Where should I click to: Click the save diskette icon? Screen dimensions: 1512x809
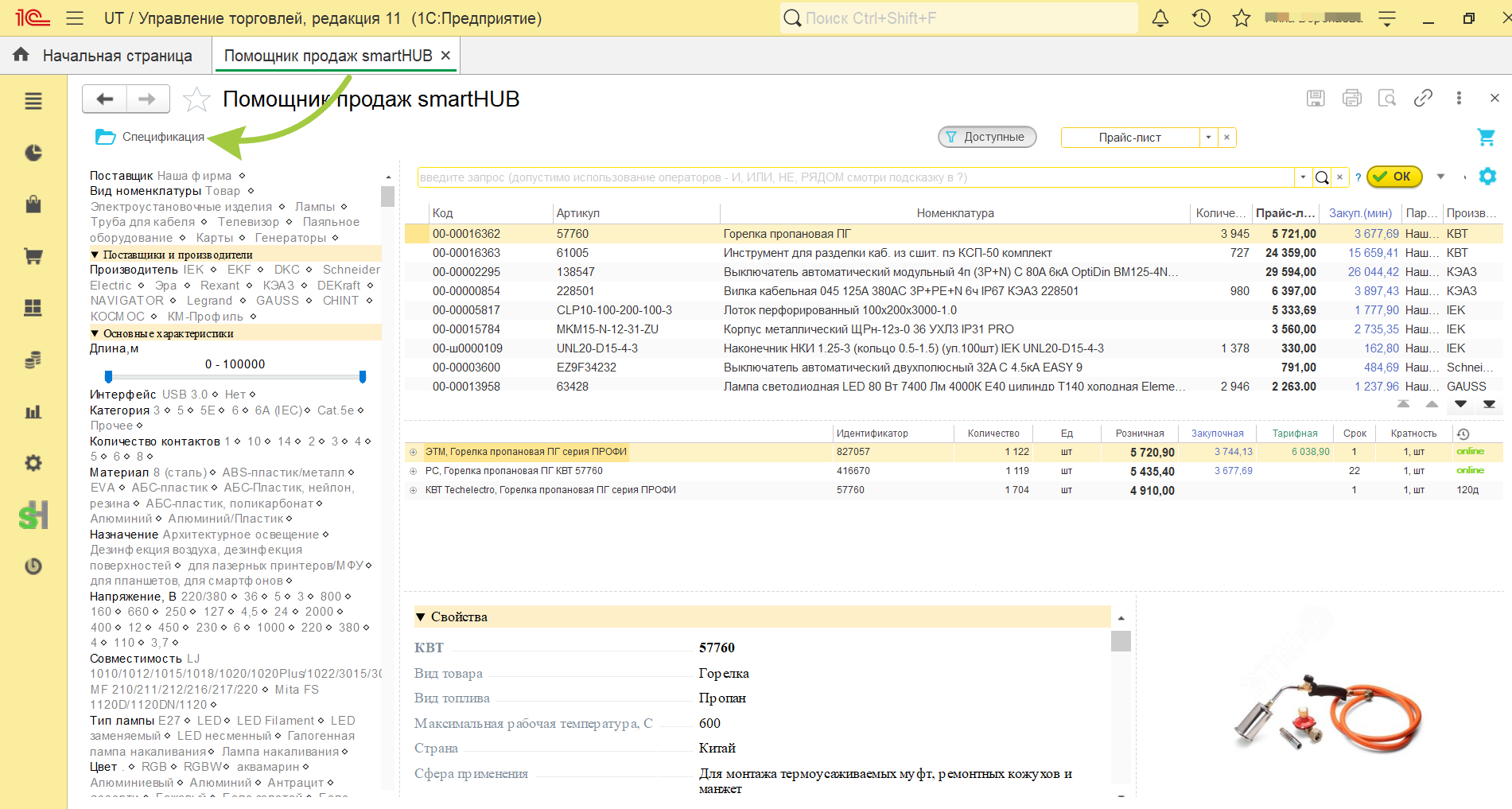1316,98
